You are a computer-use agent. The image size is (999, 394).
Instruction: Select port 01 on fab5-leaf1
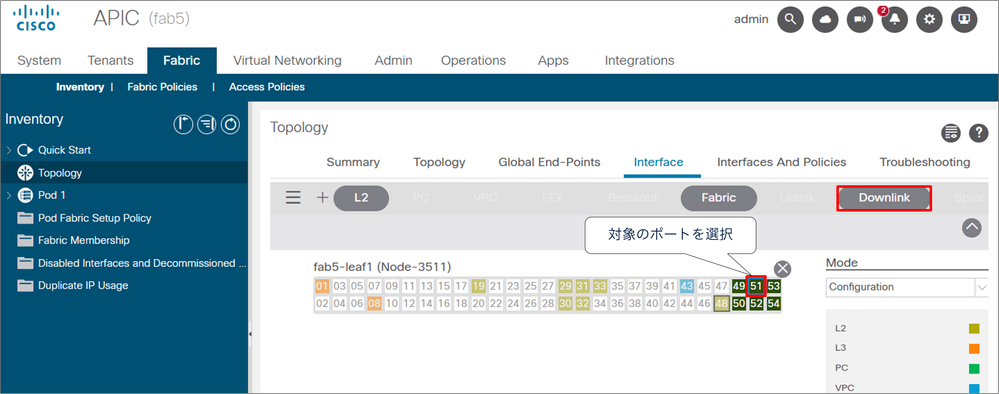[x=322, y=286]
